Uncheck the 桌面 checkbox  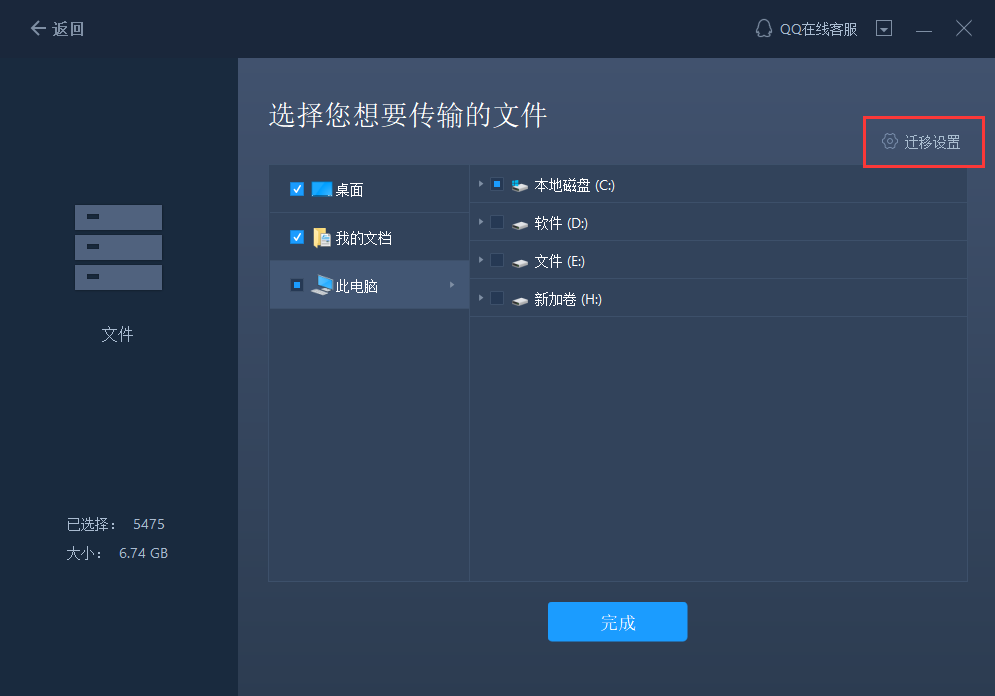click(x=296, y=189)
